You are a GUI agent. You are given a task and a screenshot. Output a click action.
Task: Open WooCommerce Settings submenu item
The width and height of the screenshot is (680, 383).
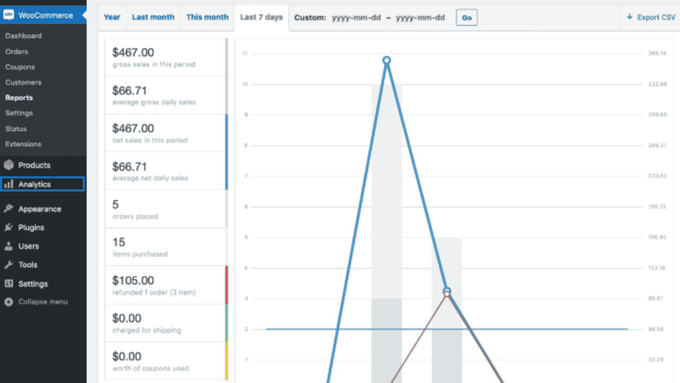[x=19, y=113]
